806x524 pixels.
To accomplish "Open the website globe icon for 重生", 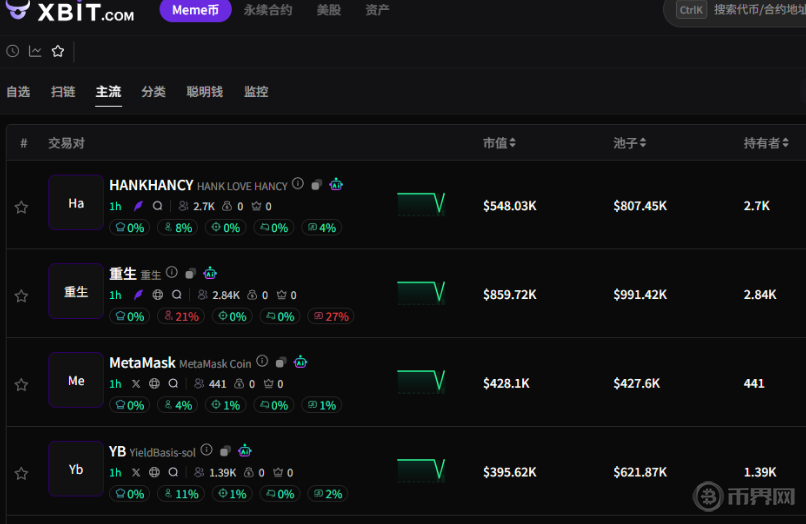I will 157,295.
